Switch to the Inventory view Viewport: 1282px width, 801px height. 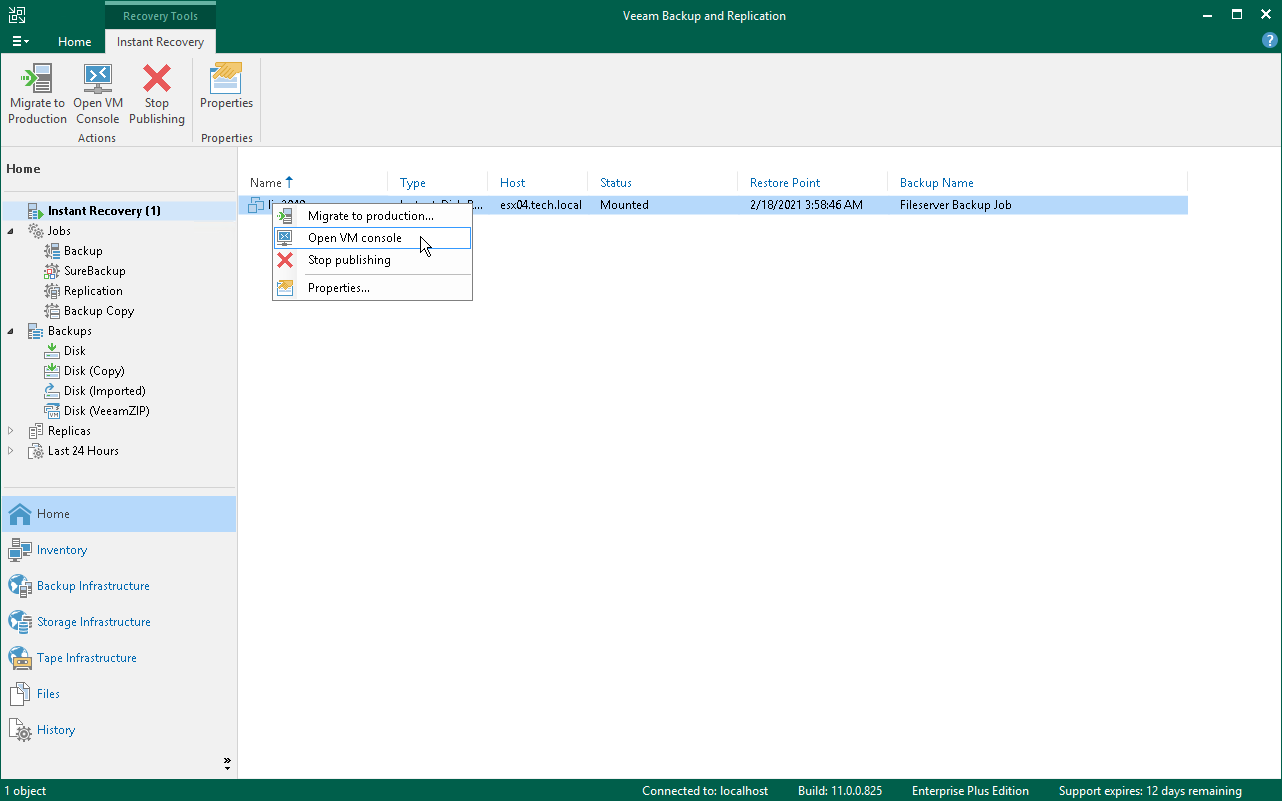click(x=62, y=549)
